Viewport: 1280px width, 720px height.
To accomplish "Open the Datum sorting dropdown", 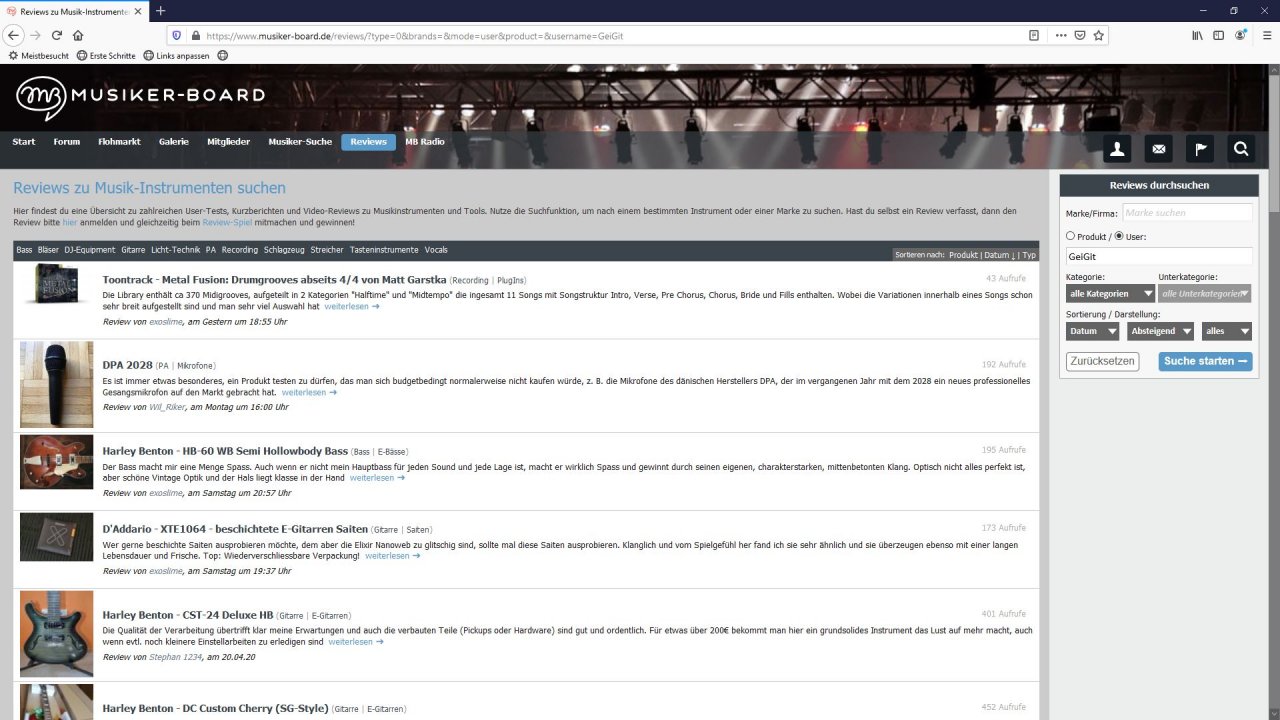I will pos(1092,331).
